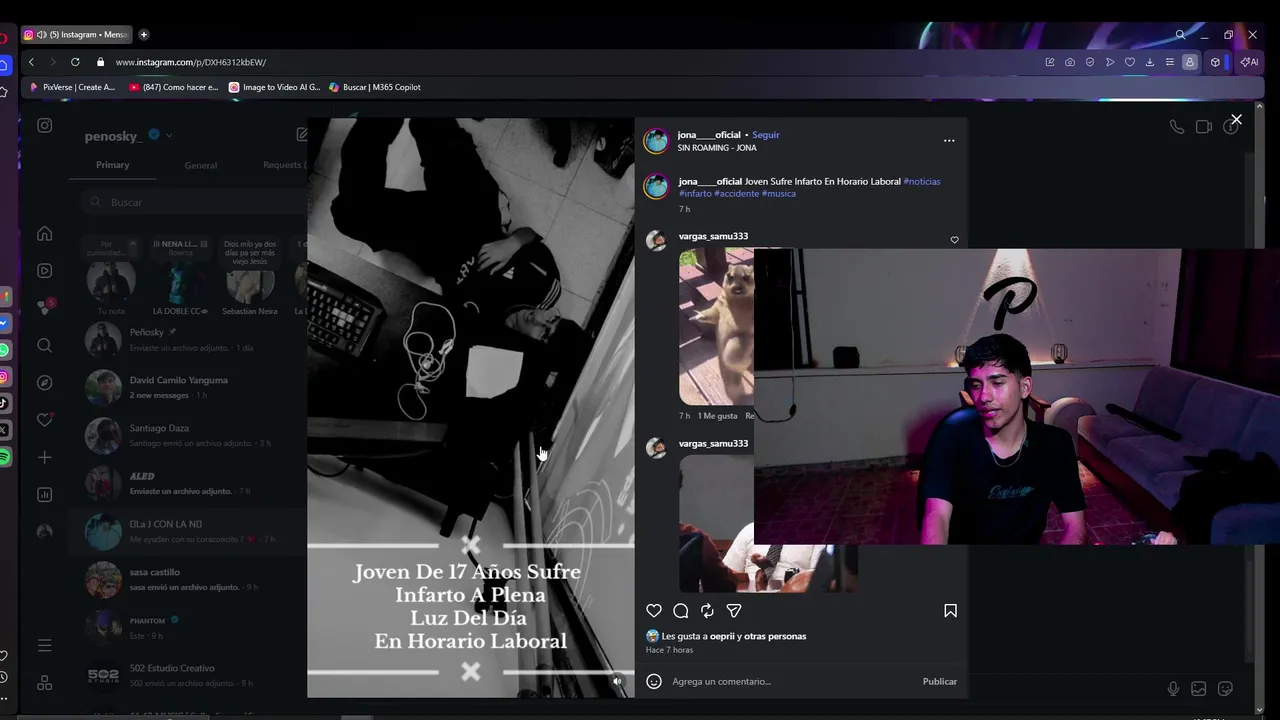Open the David Camilo Yanguma conversation

[x=188, y=387]
